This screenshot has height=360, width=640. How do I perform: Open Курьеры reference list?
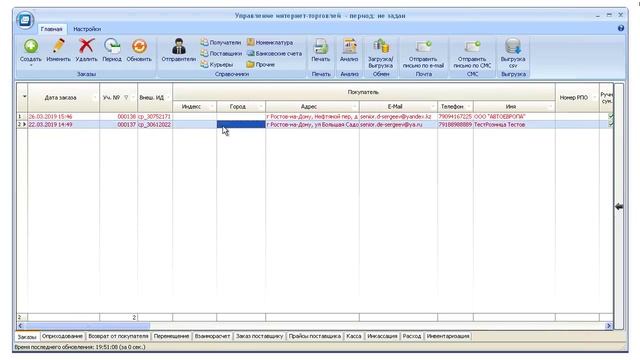pyautogui.click(x=216, y=64)
